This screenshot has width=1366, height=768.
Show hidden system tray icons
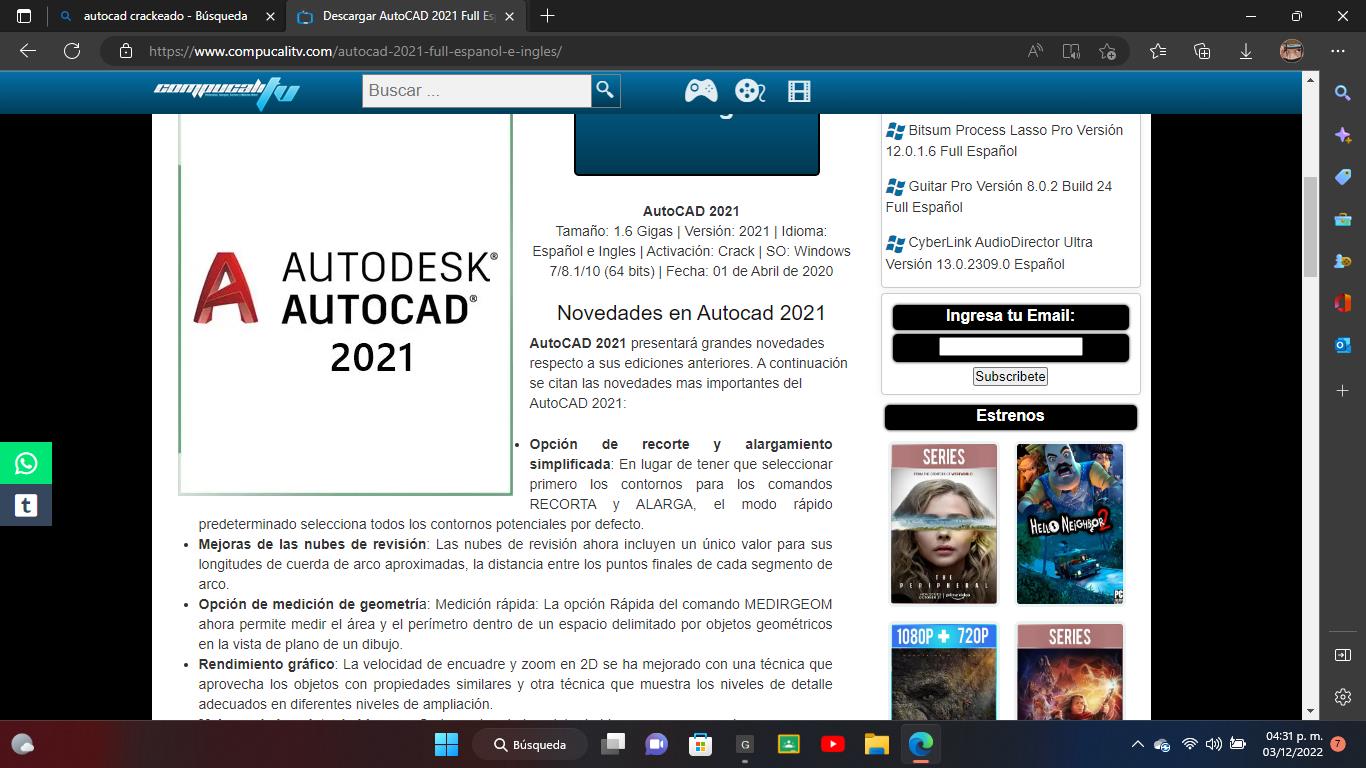coord(1137,744)
